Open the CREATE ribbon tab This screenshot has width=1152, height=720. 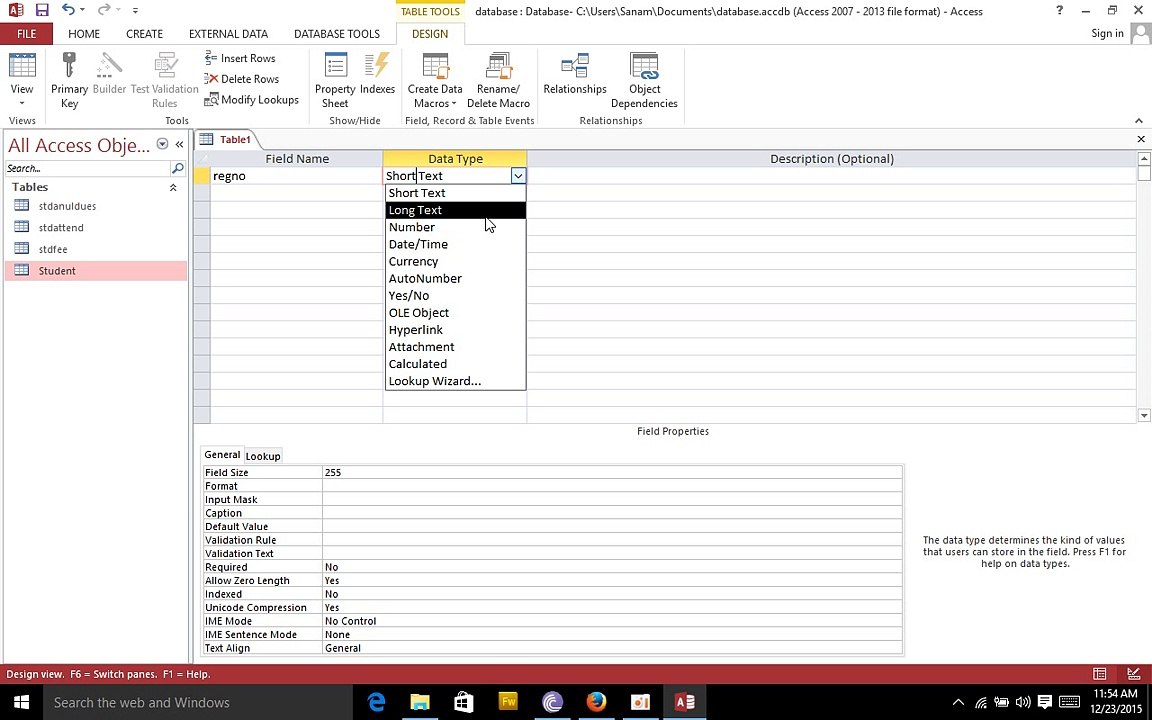144,34
